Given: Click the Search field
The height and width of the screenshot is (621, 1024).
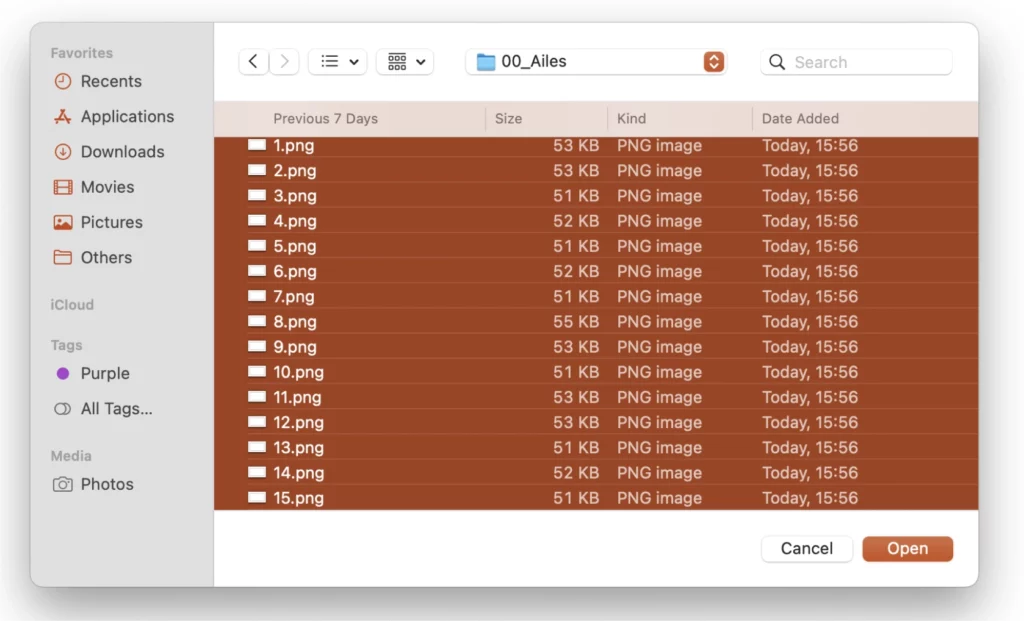Looking at the screenshot, I should 856,62.
